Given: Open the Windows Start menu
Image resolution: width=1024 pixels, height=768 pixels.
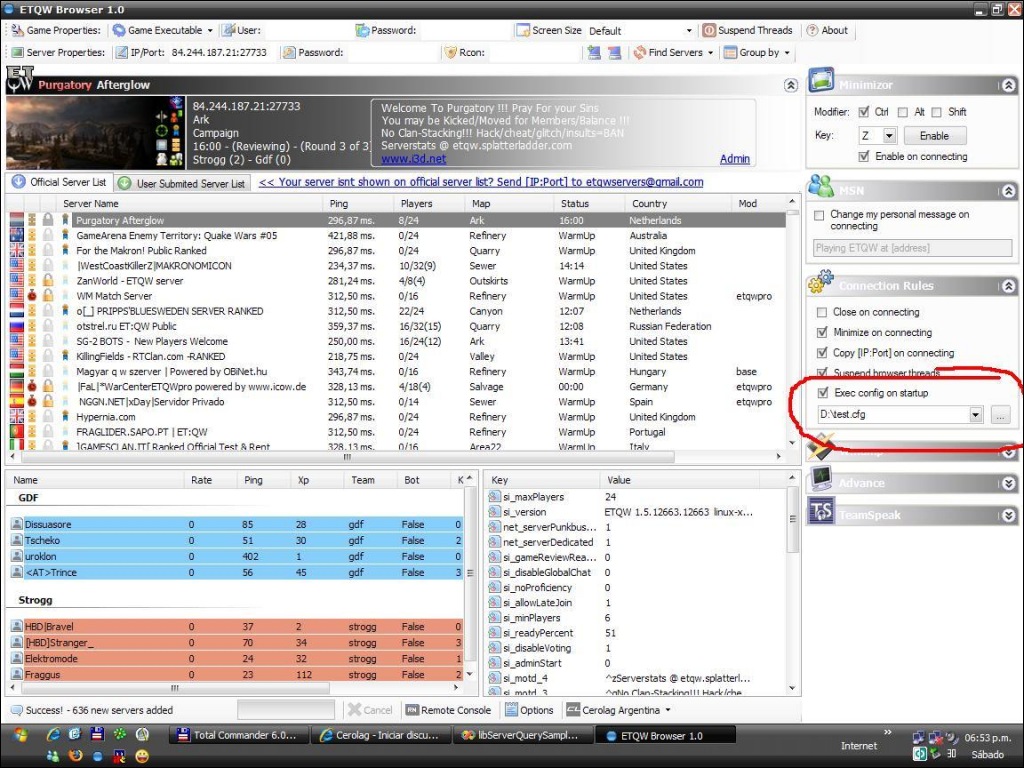Looking at the screenshot, I should coord(20,735).
